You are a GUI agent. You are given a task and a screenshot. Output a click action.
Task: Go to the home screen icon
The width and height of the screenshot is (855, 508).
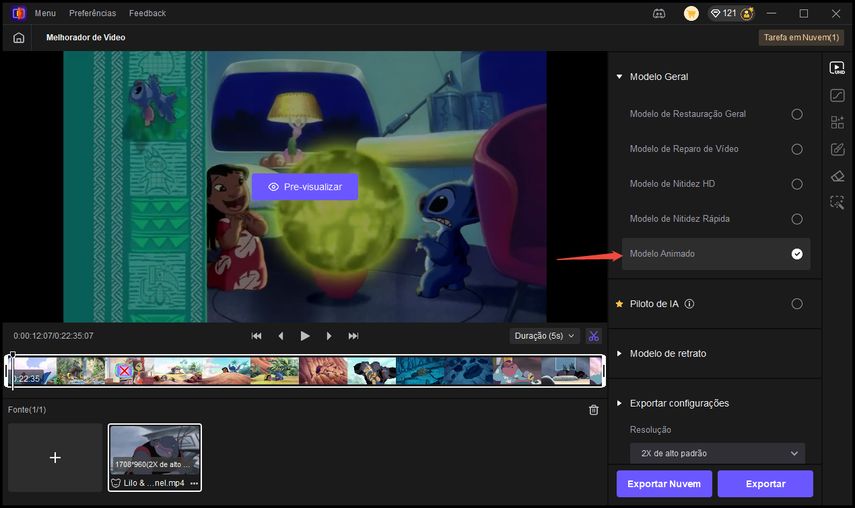19,38
